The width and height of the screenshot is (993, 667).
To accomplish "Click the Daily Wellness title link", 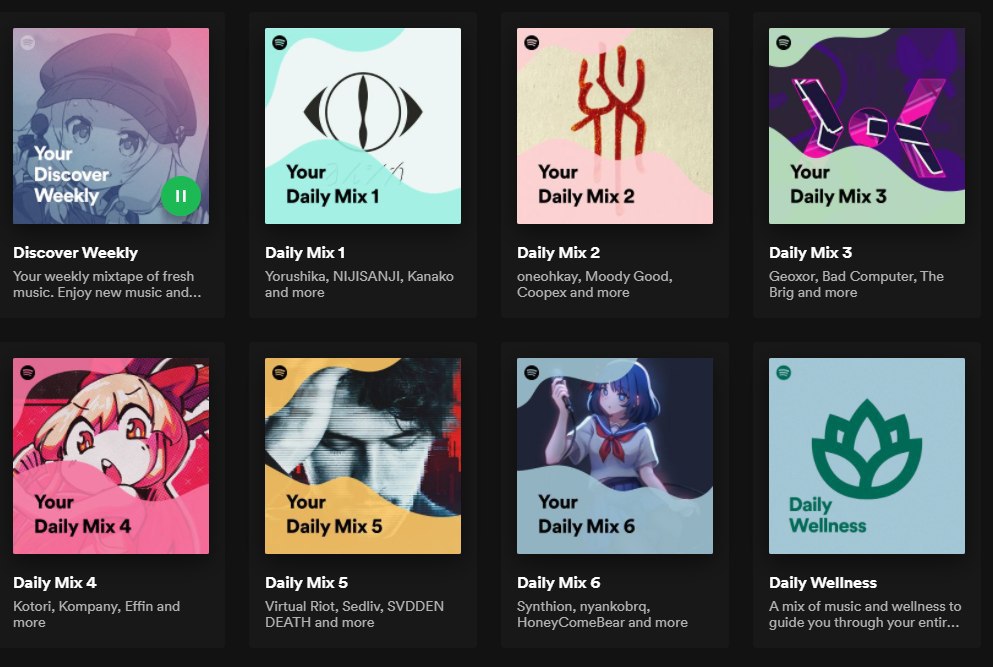I will pyautogui.click(x=823, y=583).
